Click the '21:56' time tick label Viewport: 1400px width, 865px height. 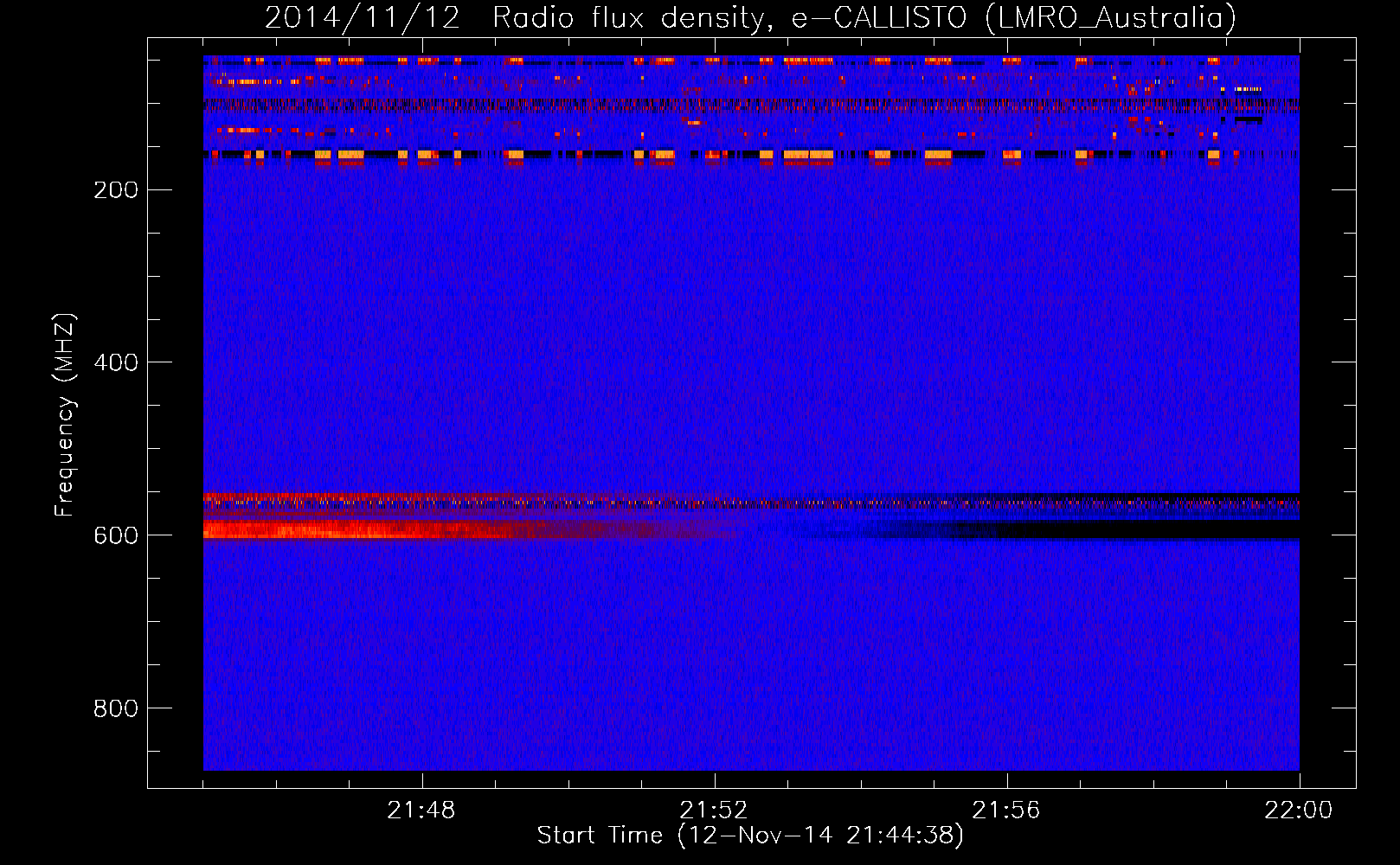click(1006, 811)
